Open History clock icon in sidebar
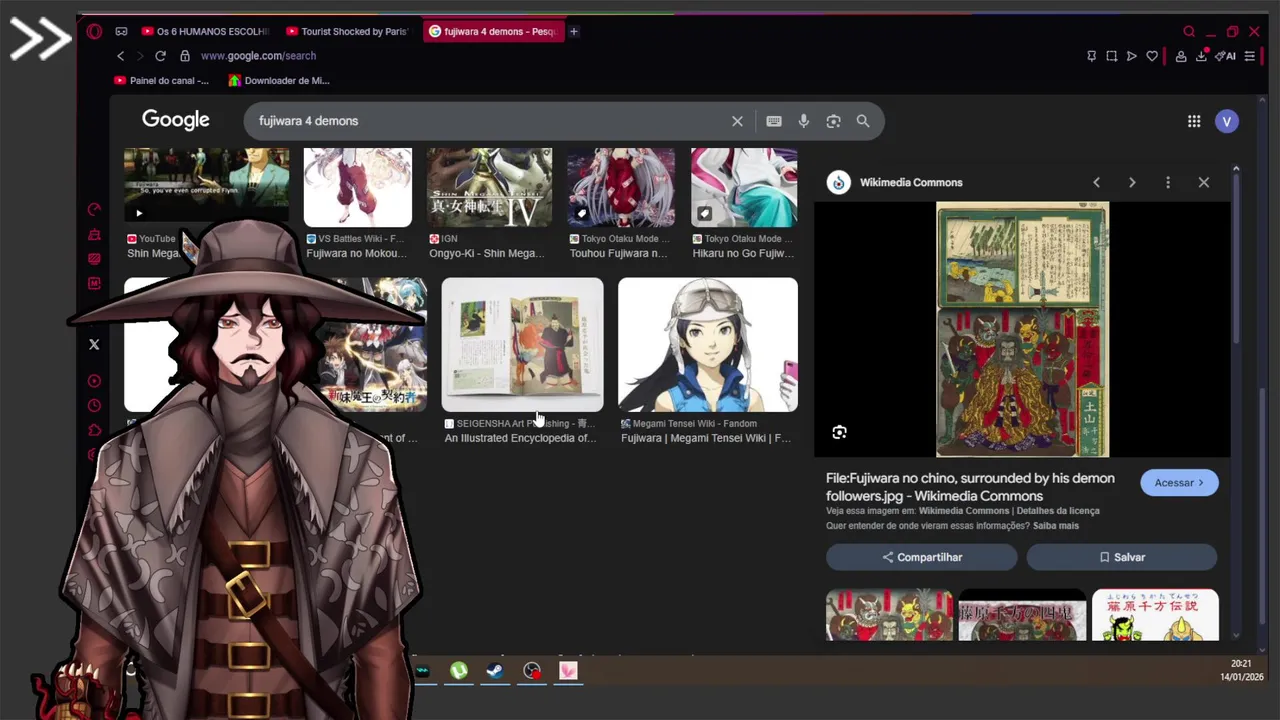 click(94, 406)
